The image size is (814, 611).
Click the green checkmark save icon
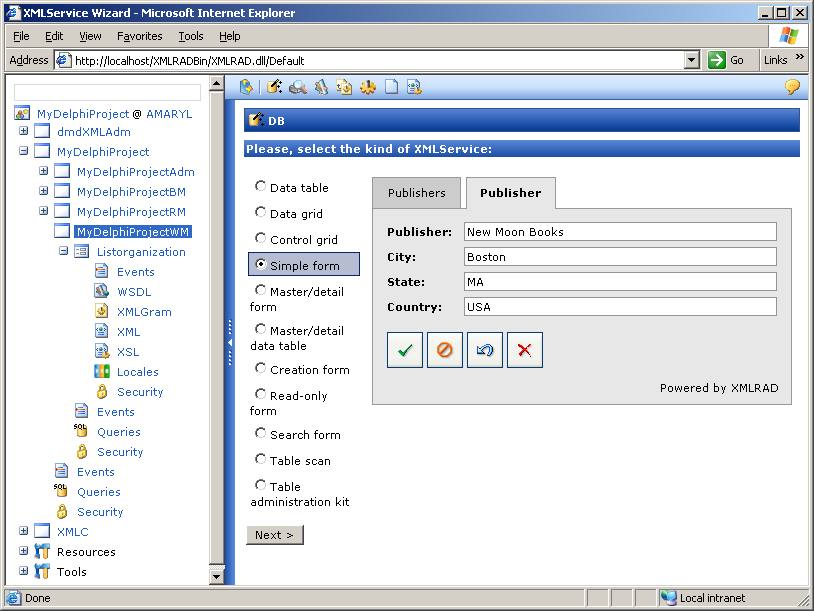pos(405,350)
